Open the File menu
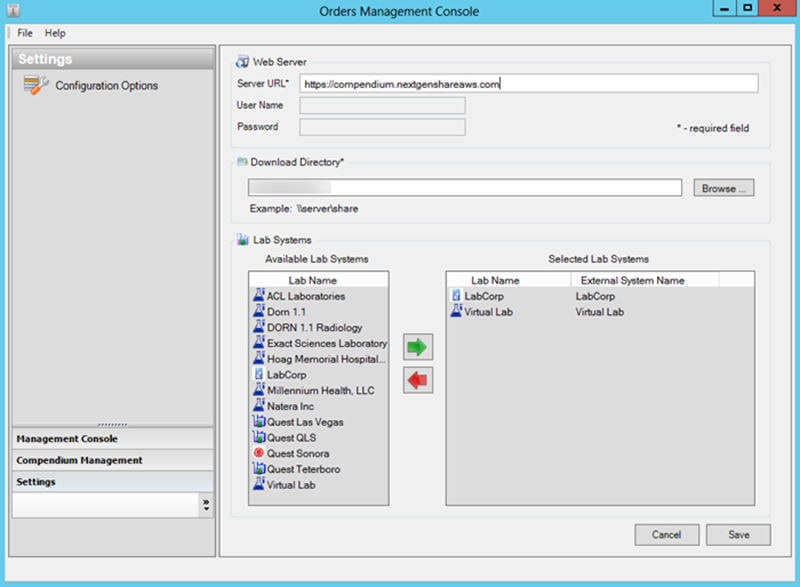 [24, 33]
